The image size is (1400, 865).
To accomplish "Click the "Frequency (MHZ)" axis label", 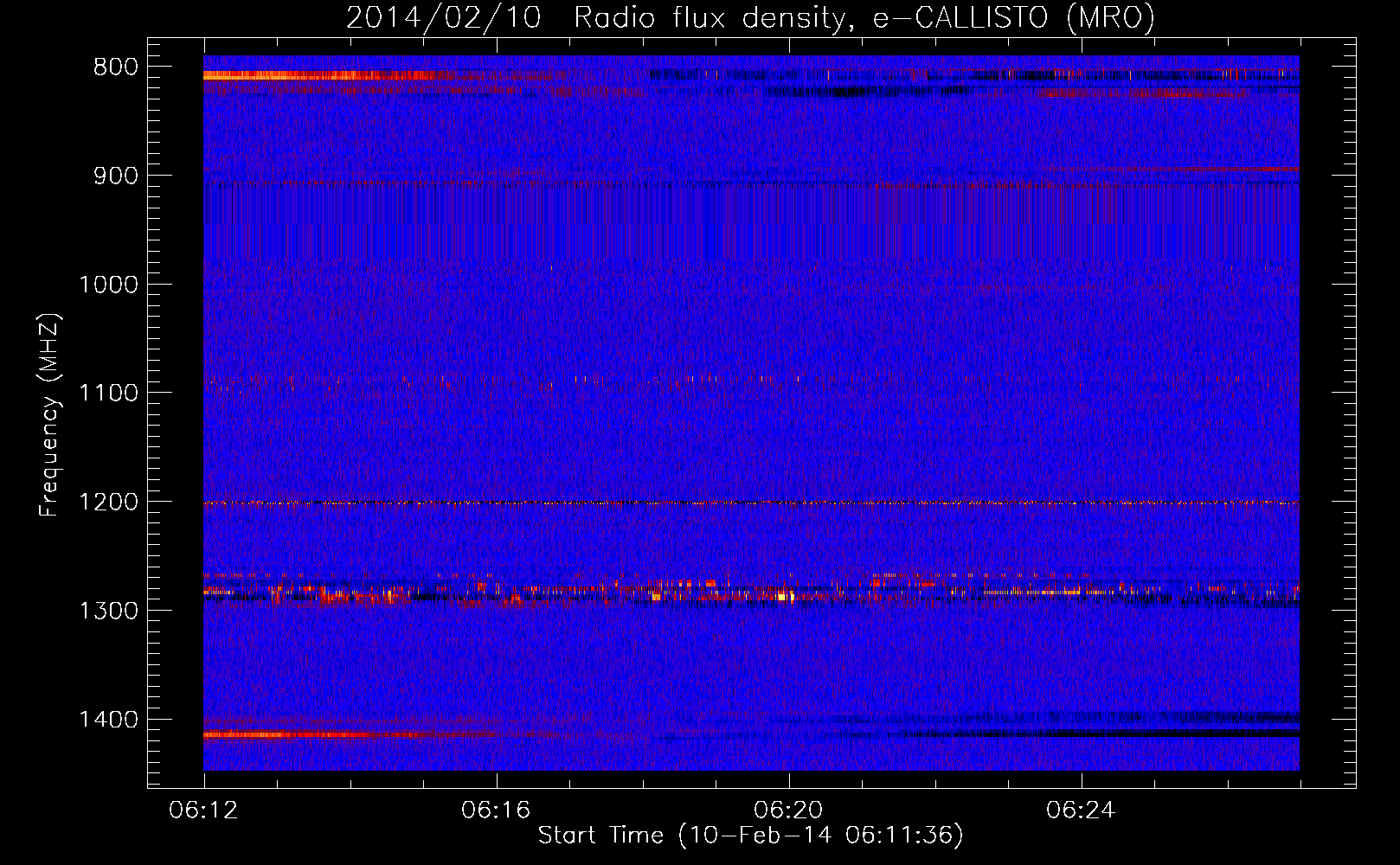I will coord(51,415).
